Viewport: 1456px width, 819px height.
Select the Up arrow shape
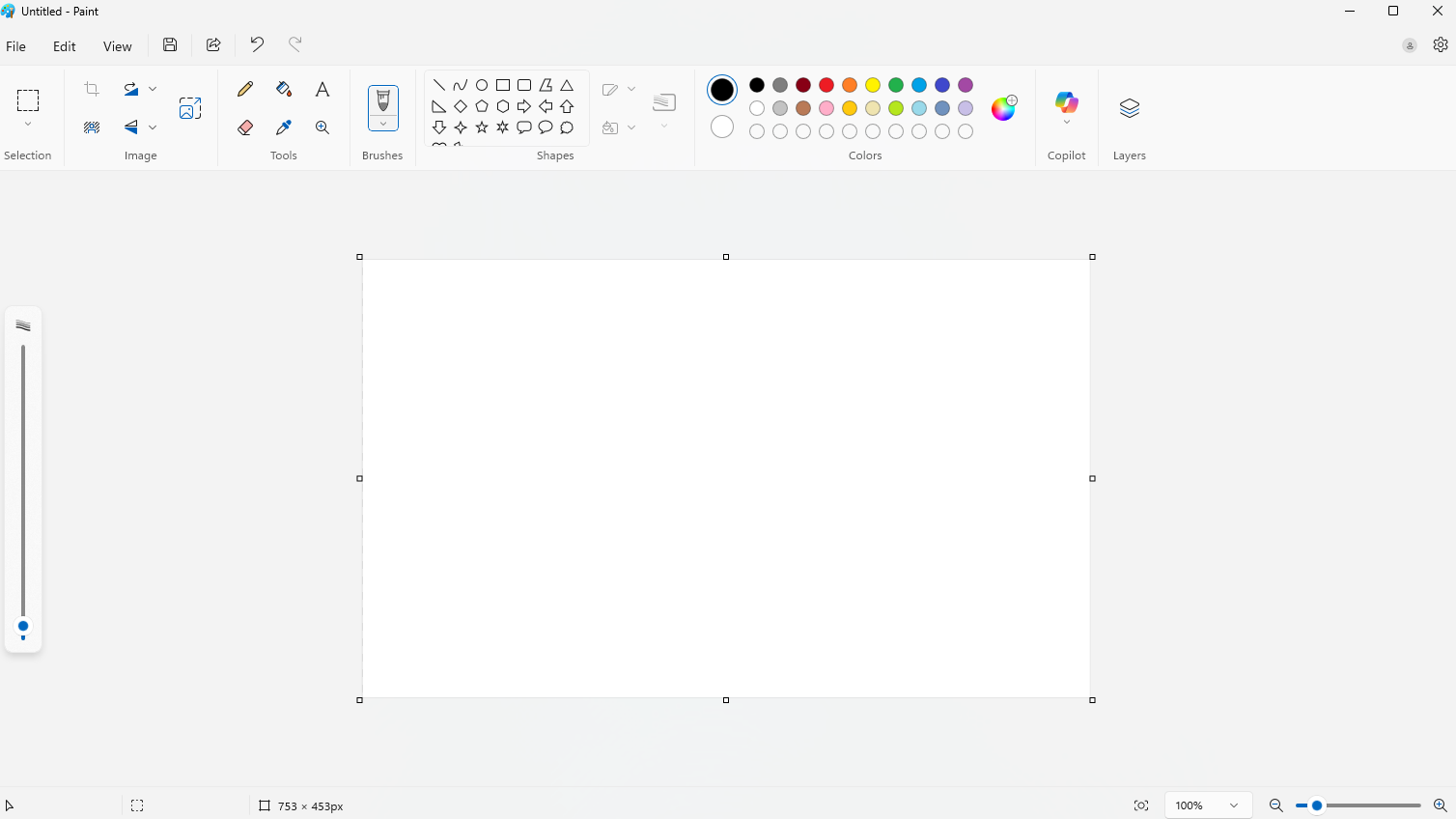[567, 106]
